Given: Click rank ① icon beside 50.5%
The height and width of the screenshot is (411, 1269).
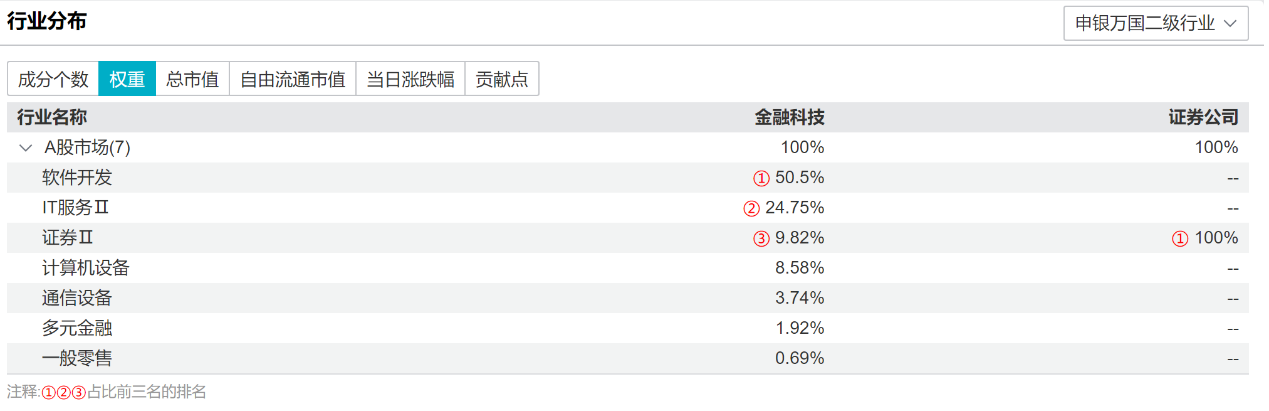Looking at the screenshot, I should point(761,178).
